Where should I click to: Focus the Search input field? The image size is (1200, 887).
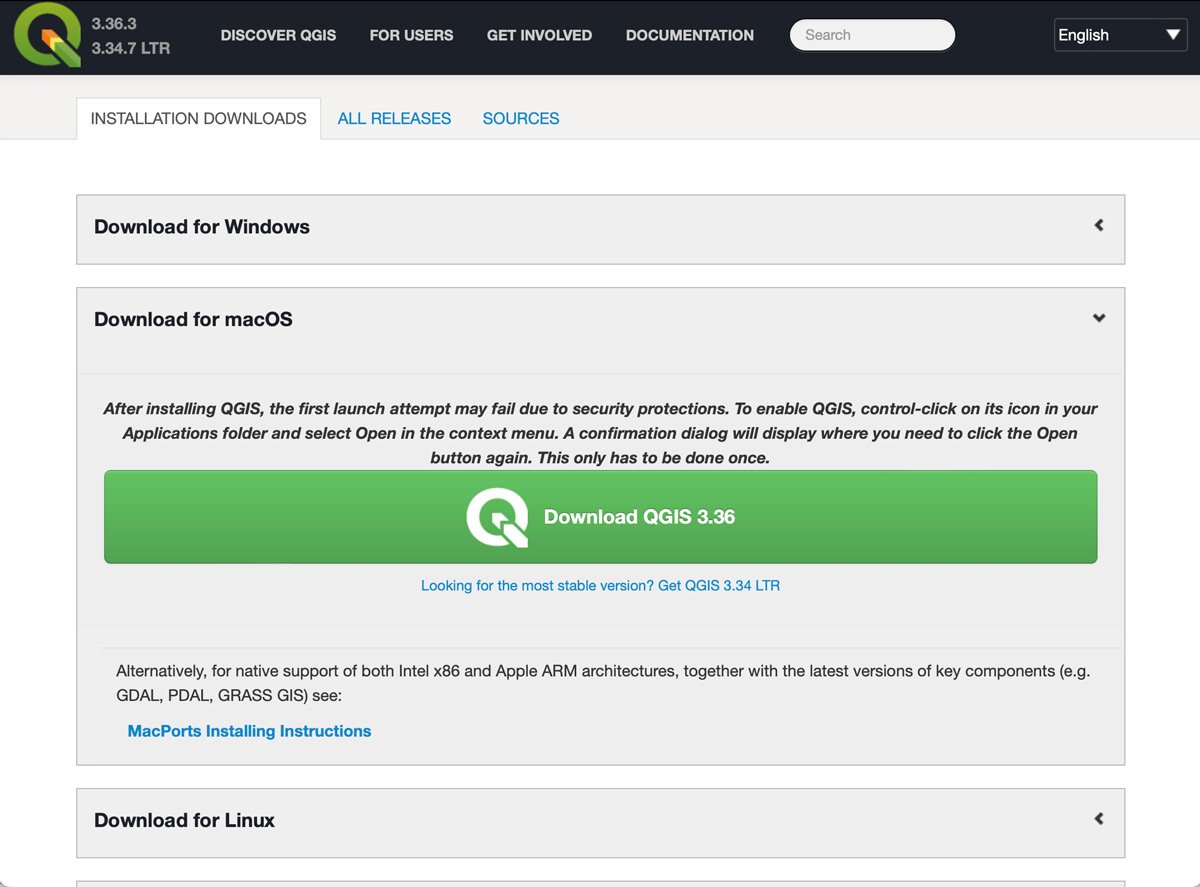click(872, 35)
